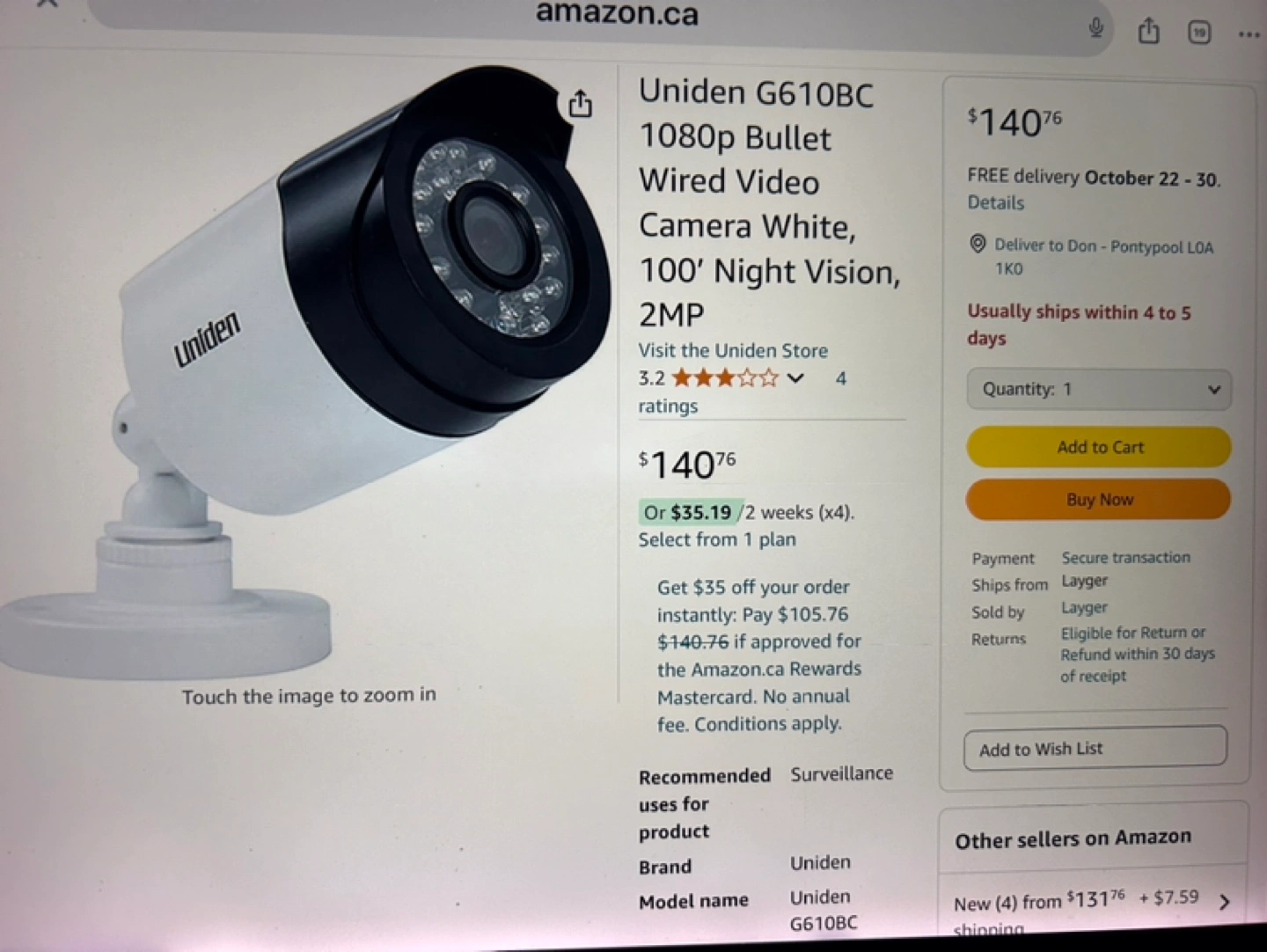The image size is (1267, 952).
Task: Click the delivery location pin icon
Action: 978,244
